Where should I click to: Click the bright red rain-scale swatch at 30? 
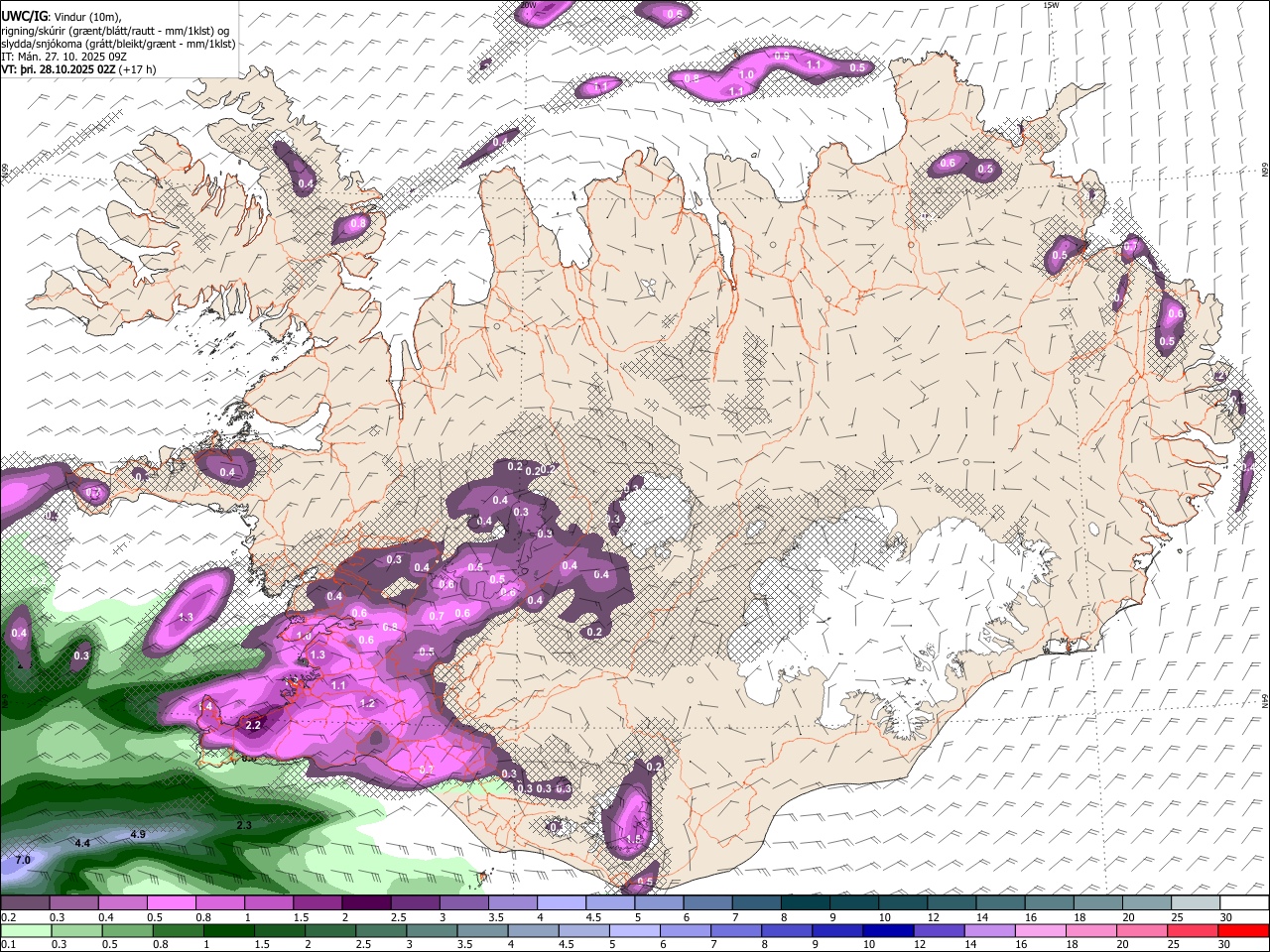1243,930
